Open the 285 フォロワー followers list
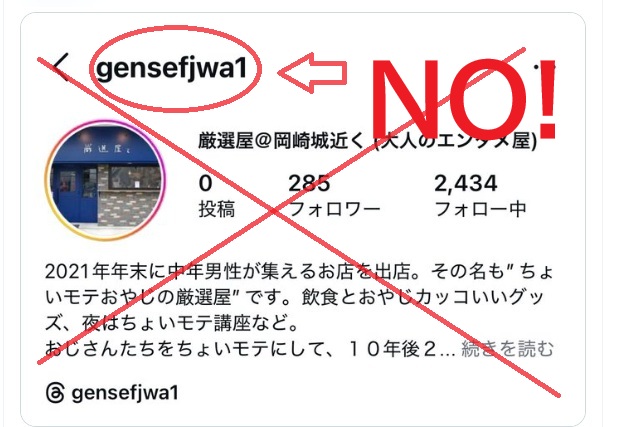623x427 pixels. (x=334, y=195)
